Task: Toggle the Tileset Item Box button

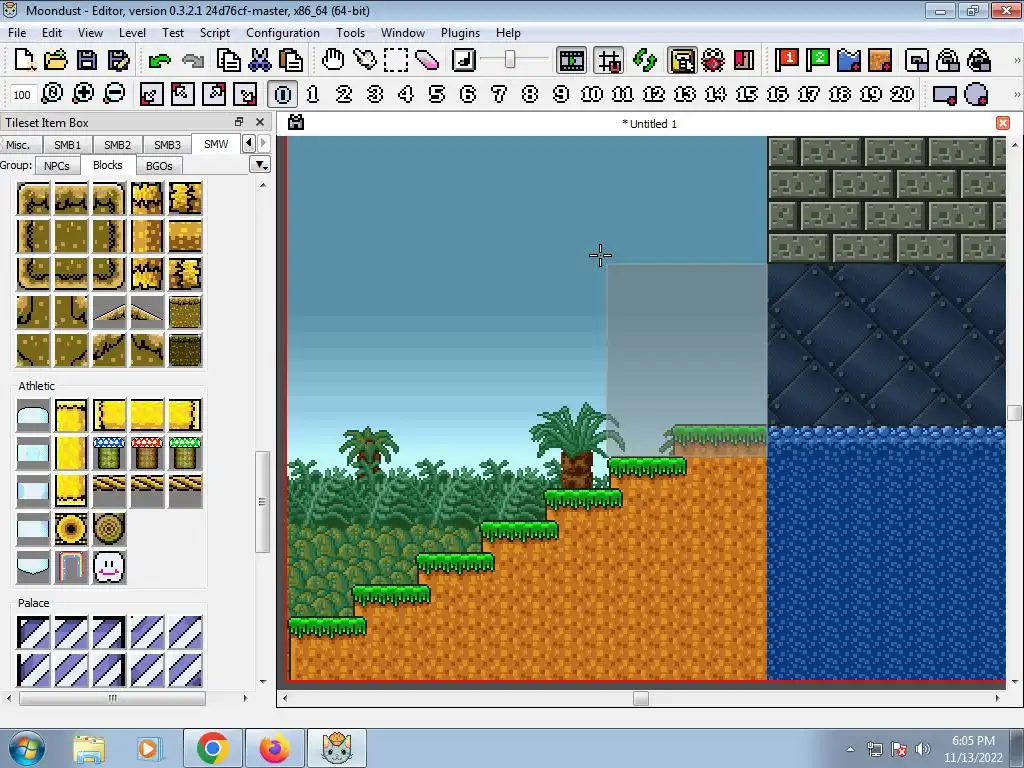Action: point(682,61)
